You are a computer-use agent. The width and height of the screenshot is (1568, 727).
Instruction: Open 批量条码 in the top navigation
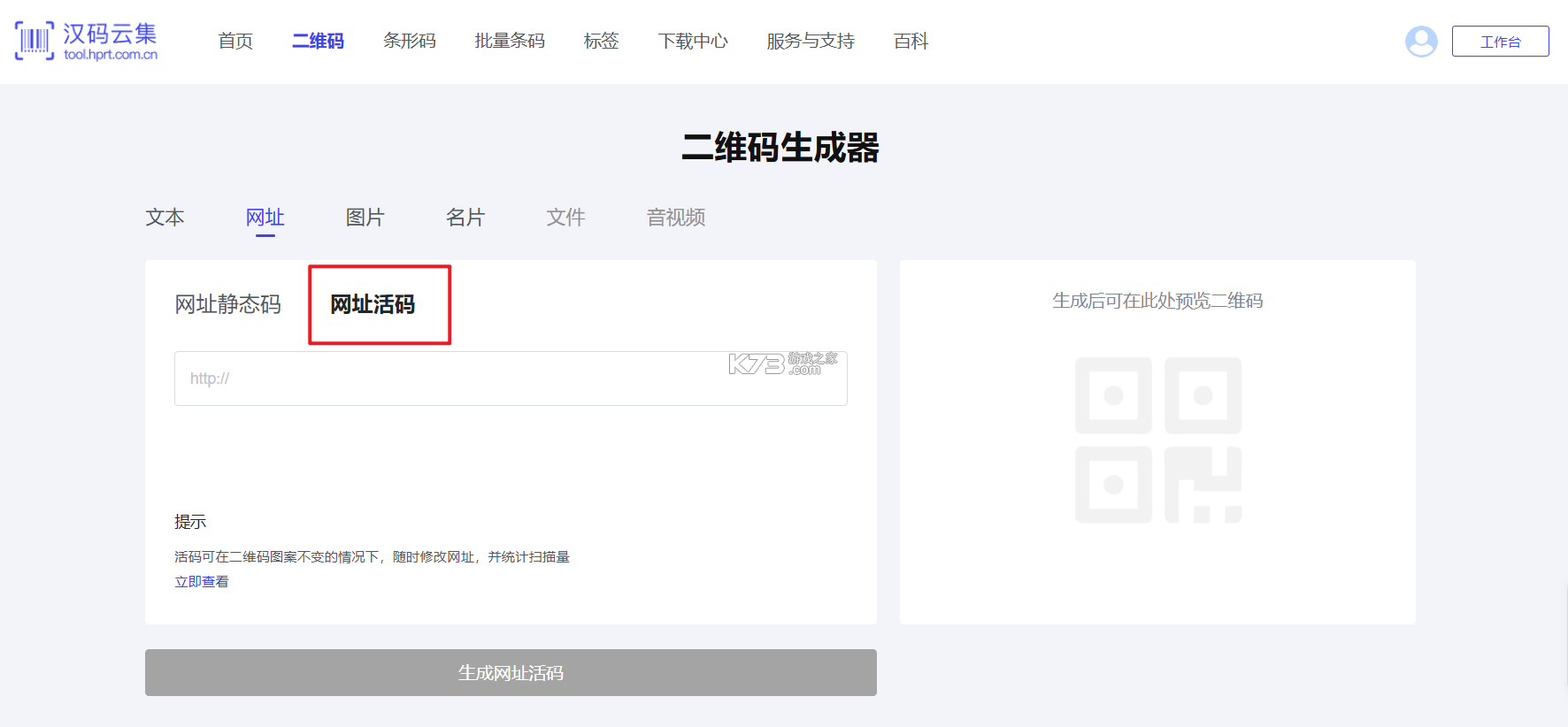click(x=510, y=41)
